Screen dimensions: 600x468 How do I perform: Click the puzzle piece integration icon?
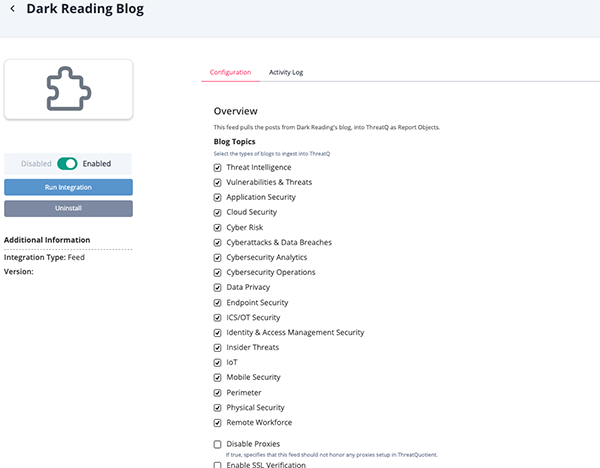click(x=69, y=89)
